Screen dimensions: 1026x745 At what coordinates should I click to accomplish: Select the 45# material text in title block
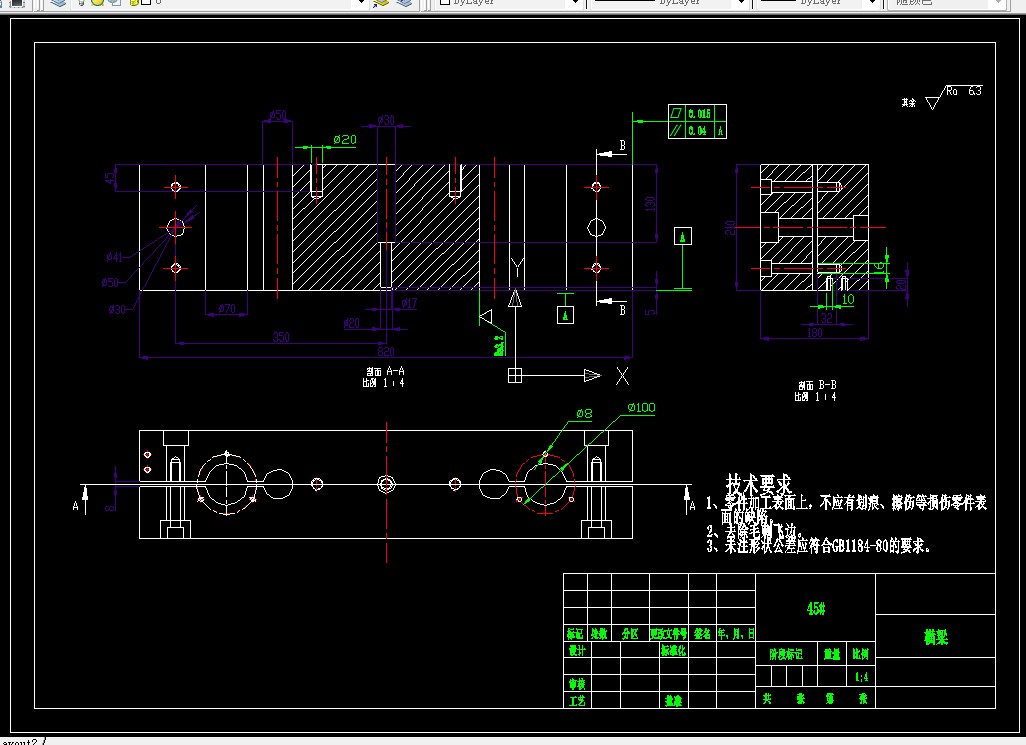[816, 609]
